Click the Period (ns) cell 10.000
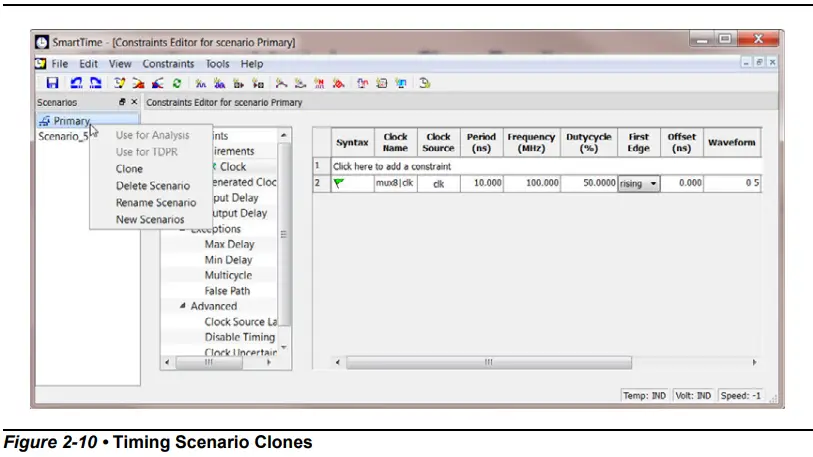The width and height of the screenshot is (813, 457). click(x=481, y=183)
